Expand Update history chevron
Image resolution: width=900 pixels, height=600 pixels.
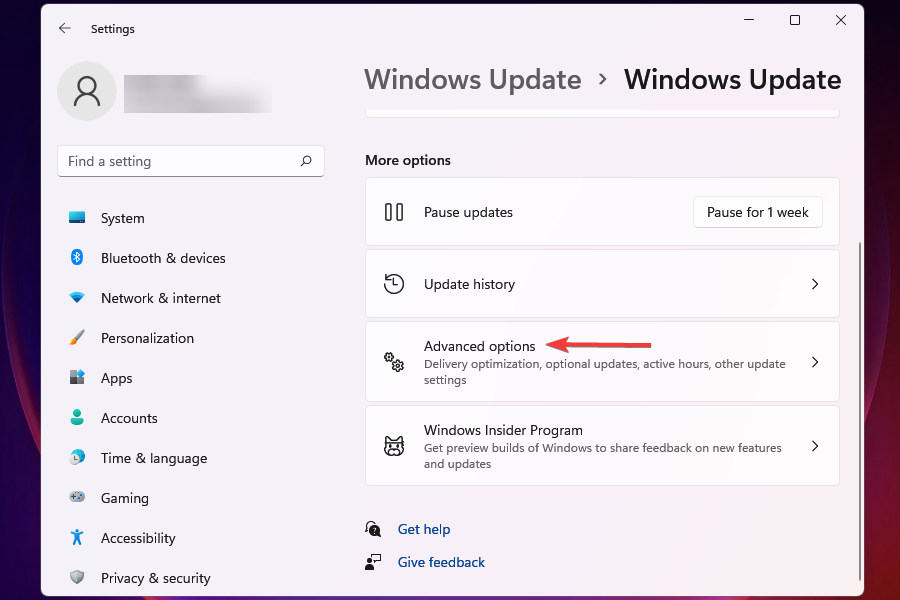[x=815, y=284]
